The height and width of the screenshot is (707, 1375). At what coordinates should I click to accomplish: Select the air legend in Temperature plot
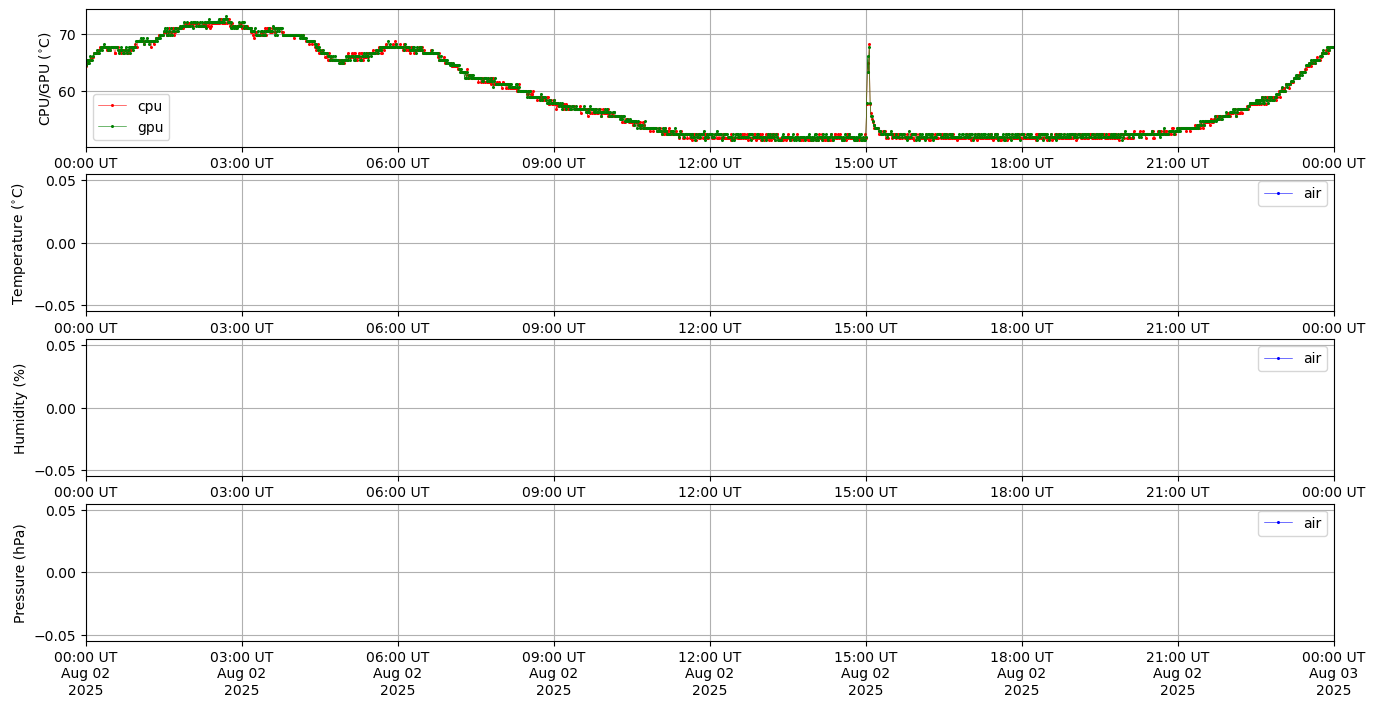1293,194
